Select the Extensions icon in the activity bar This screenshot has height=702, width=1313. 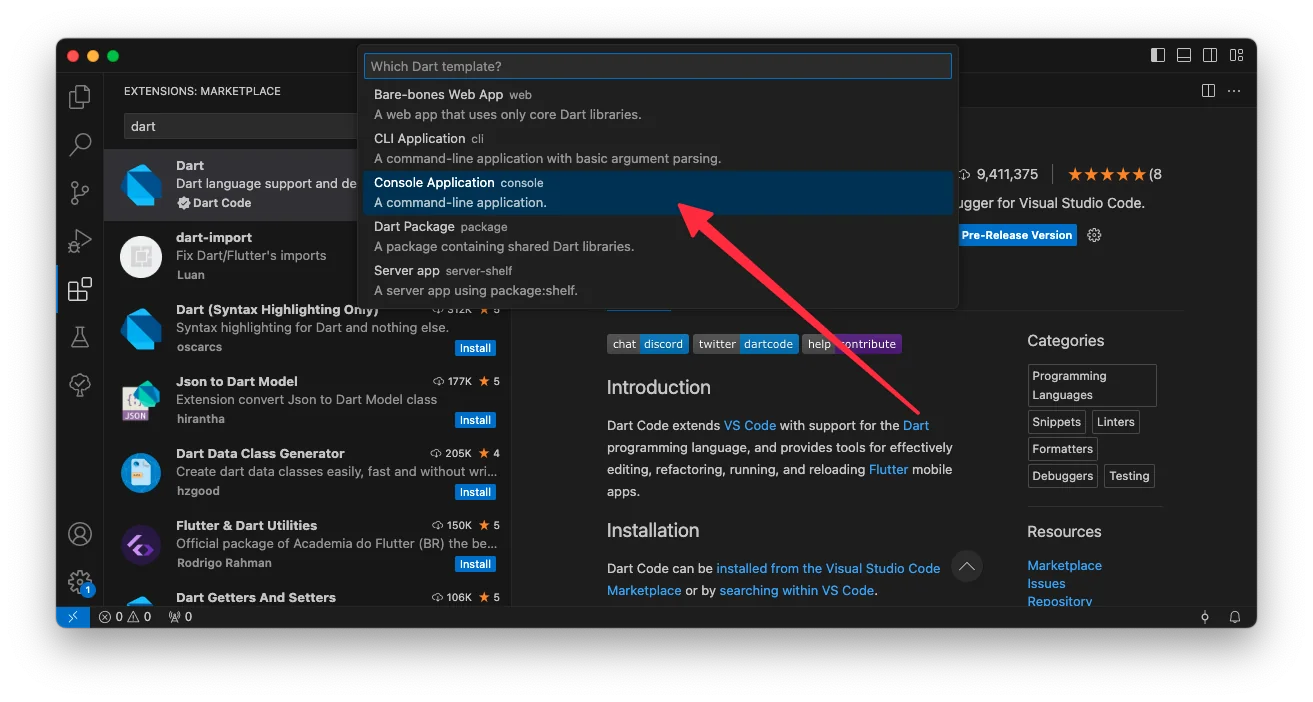click(80, 289)
